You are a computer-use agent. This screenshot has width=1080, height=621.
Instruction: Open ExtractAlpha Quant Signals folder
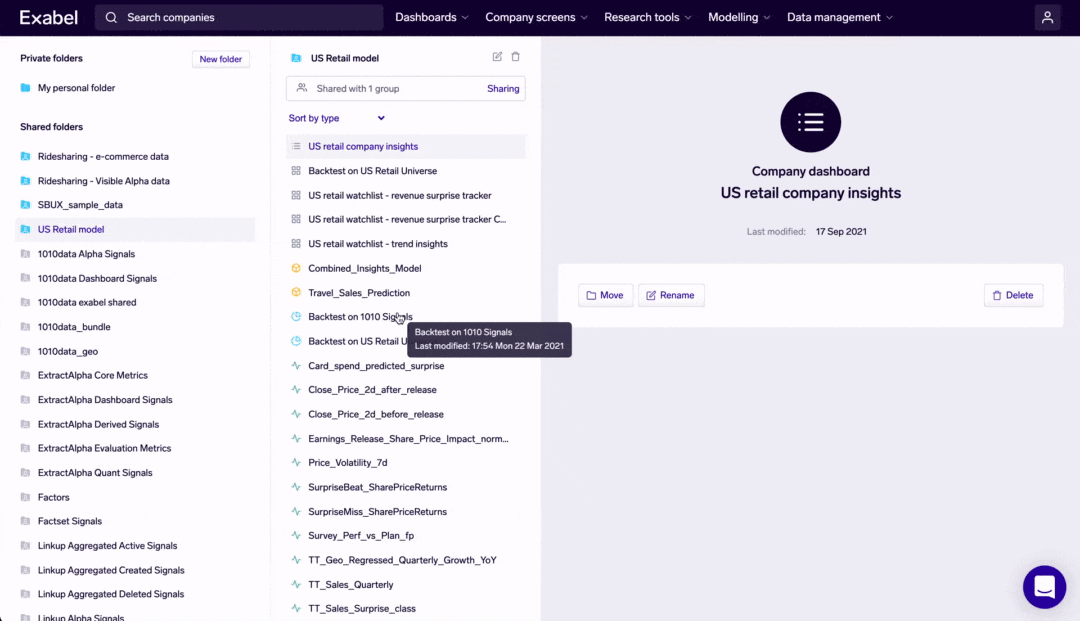tap(95, 472)
